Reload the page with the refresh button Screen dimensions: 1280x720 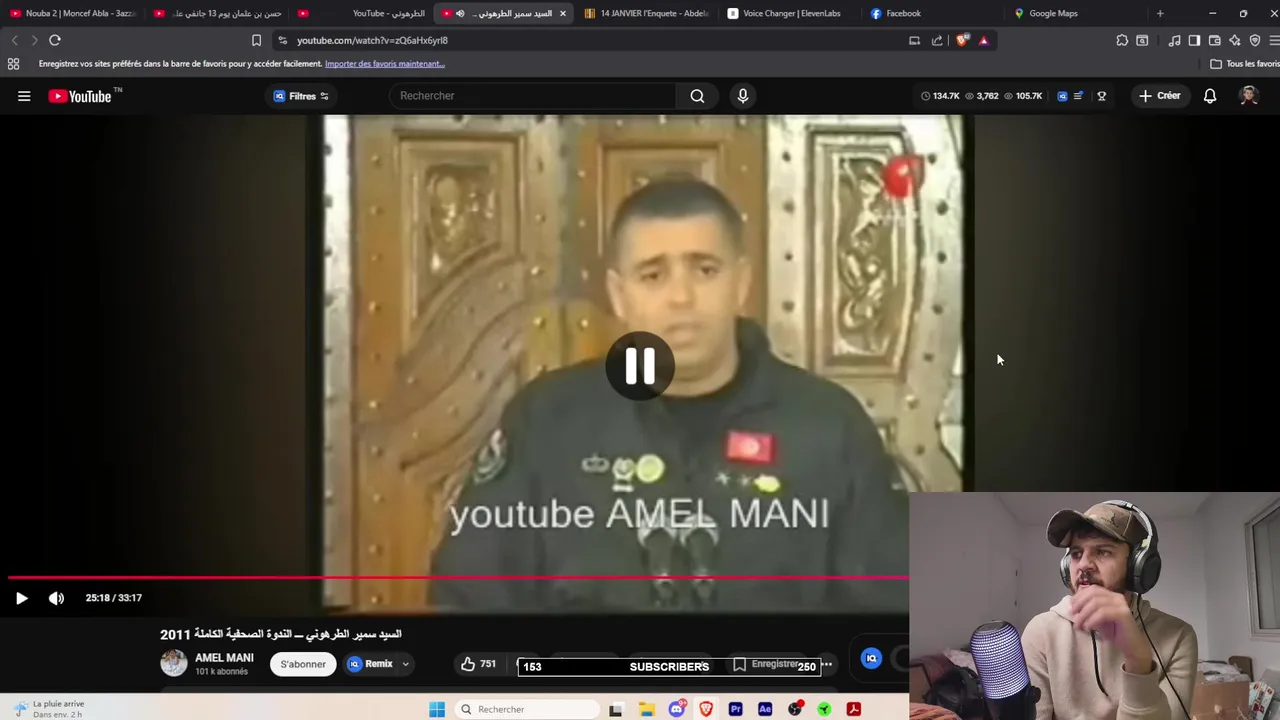[55, 40]
